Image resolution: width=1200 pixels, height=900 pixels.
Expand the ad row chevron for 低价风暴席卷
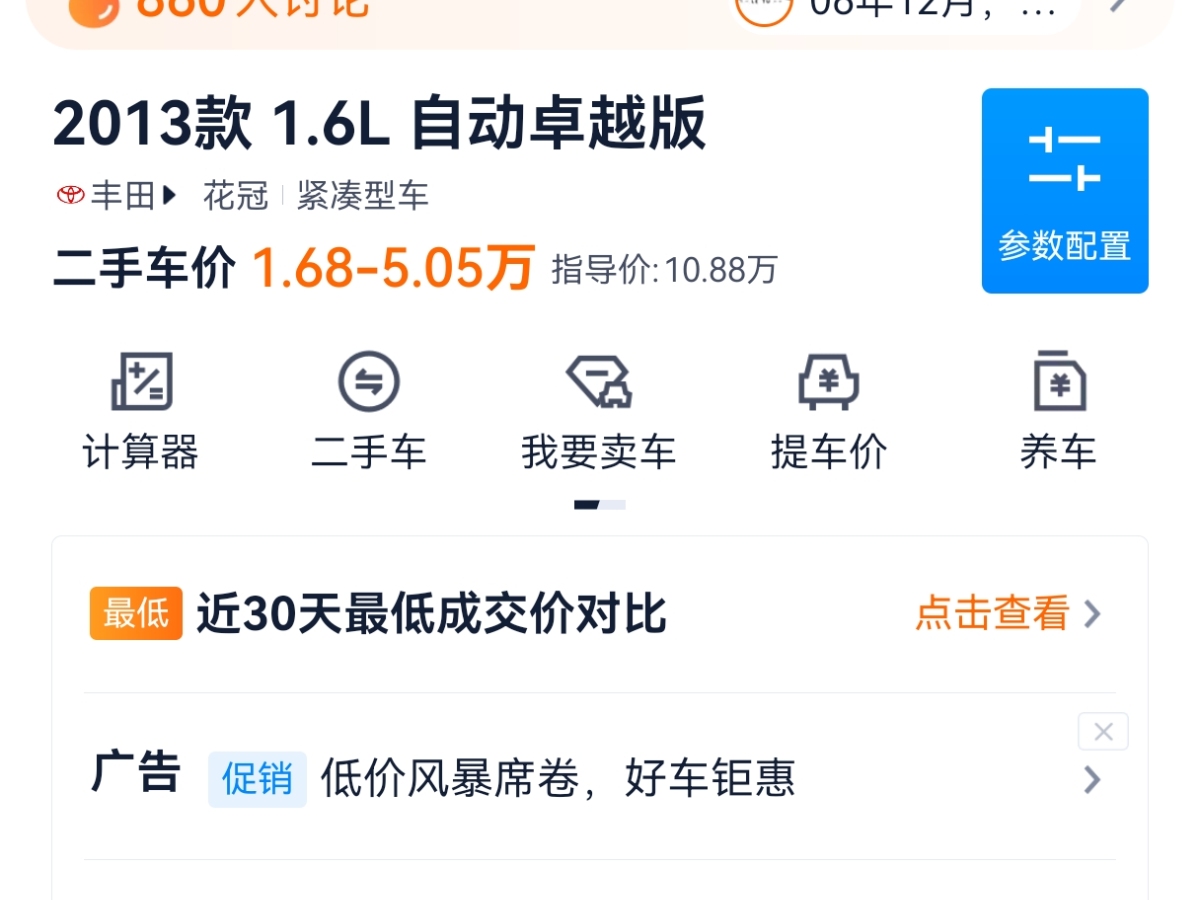click(1093, 780)
